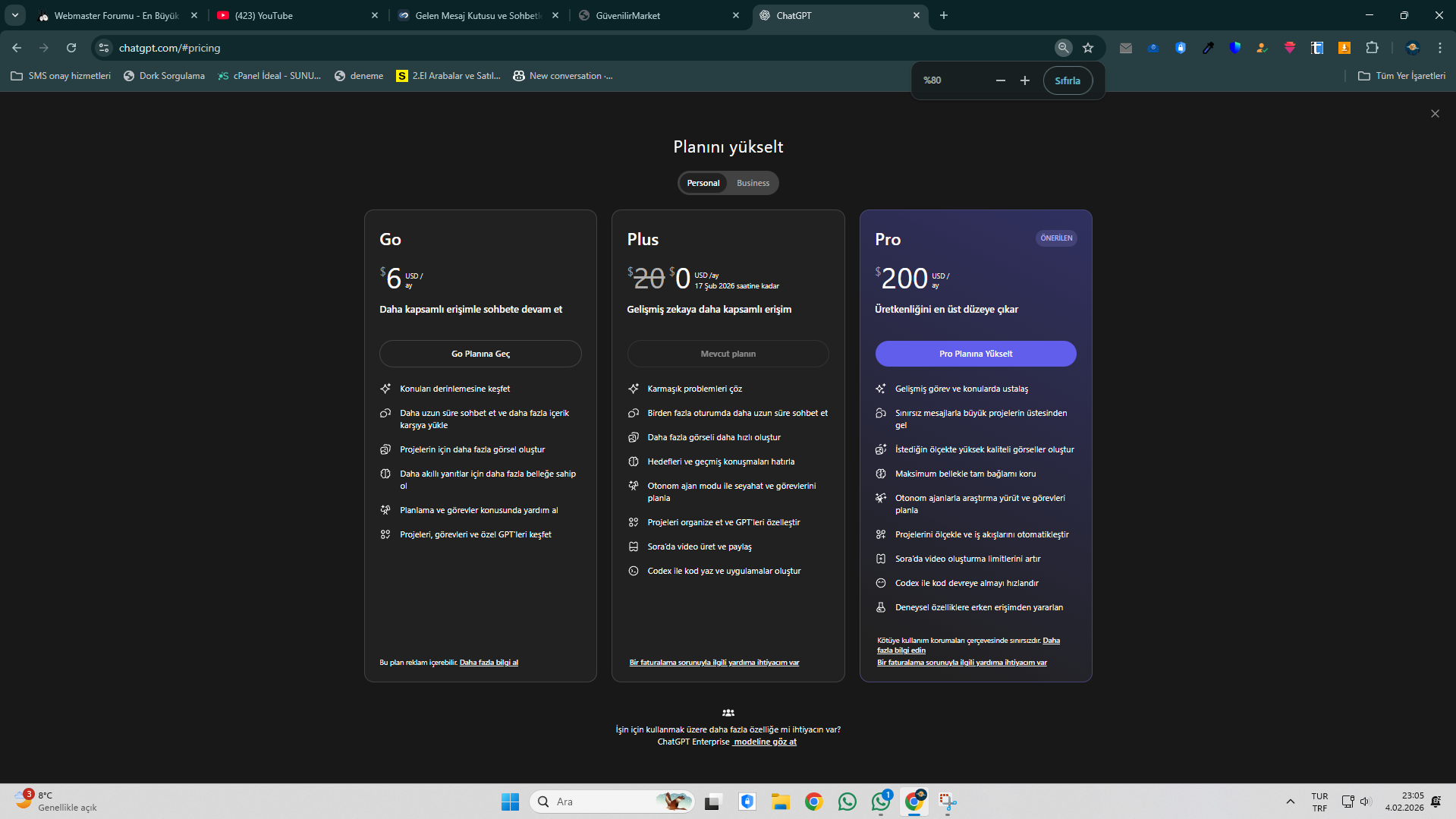Open the clock showing 23:05
The image size is (1456, 819).
(x=1404, y=802)
